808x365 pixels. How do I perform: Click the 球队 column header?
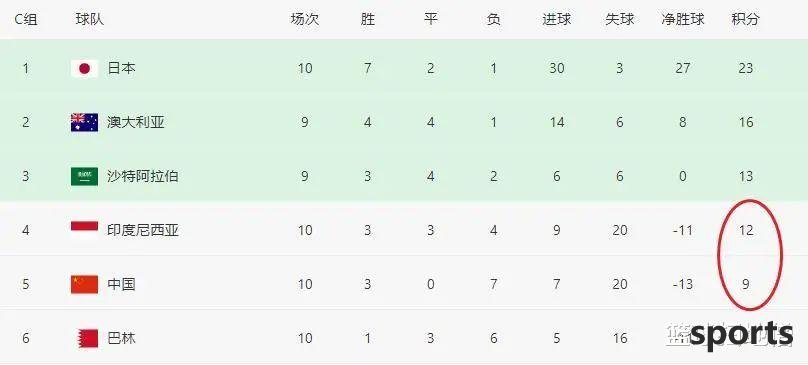click(x=90, y=20)
